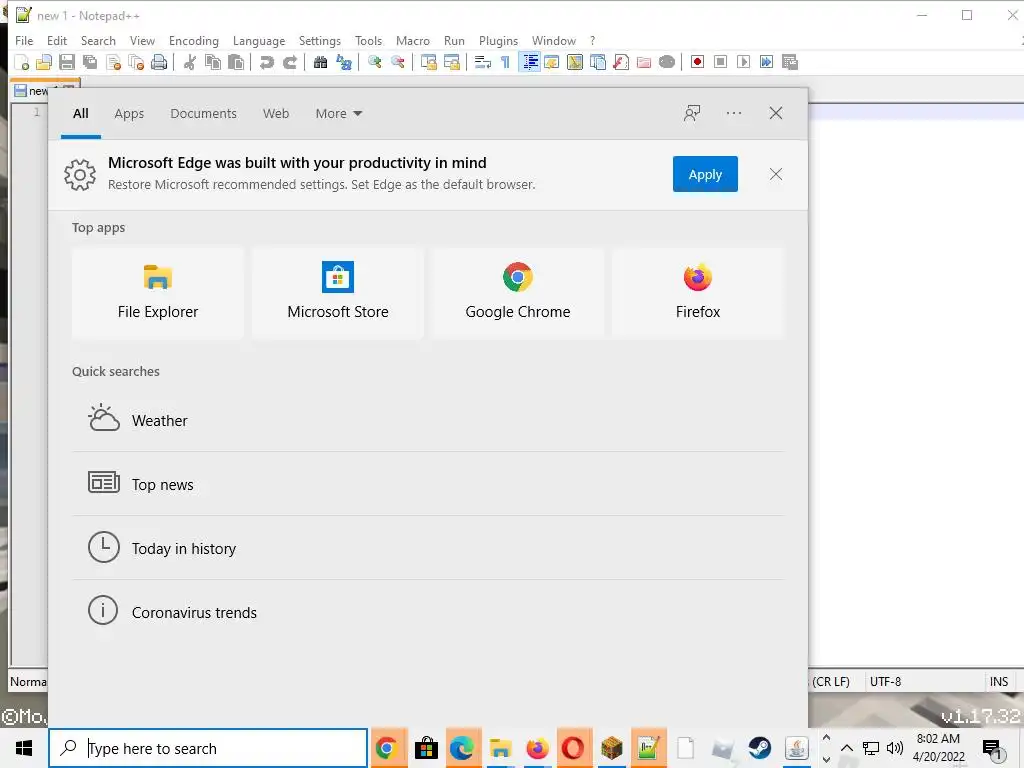Screen dimensions: 1024x768
Task: Open Opera from the taskbar
Action: [573, 748]
